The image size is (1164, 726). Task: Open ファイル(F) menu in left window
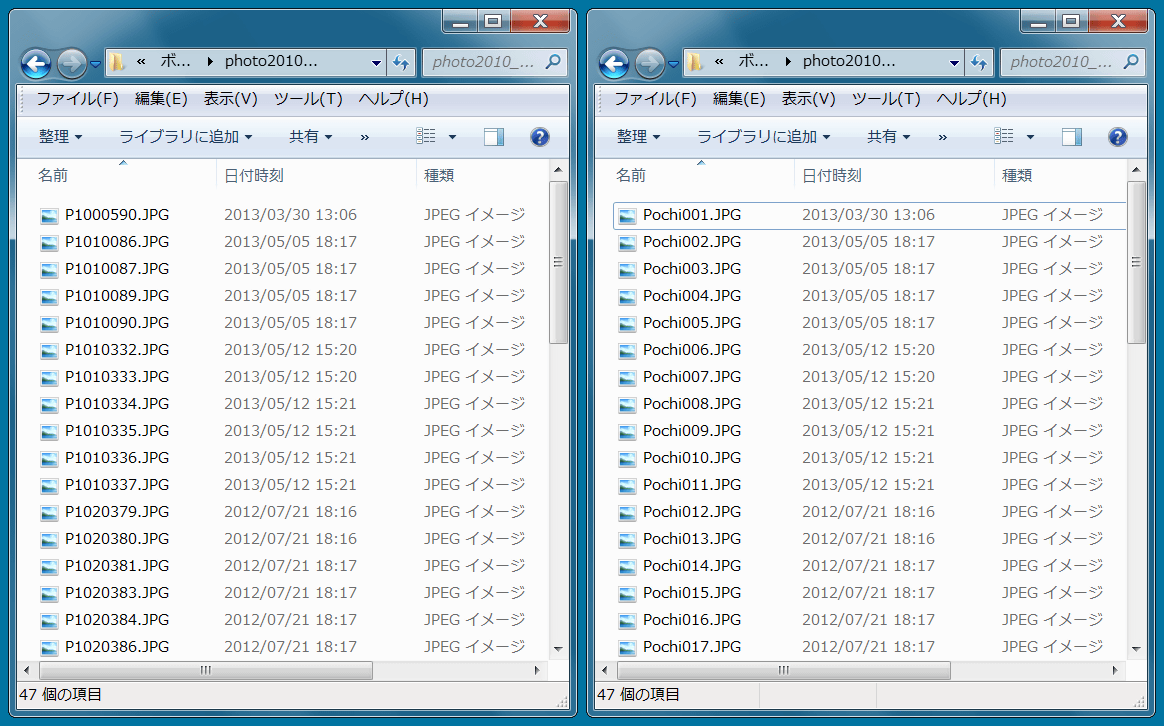click(77, 99)
